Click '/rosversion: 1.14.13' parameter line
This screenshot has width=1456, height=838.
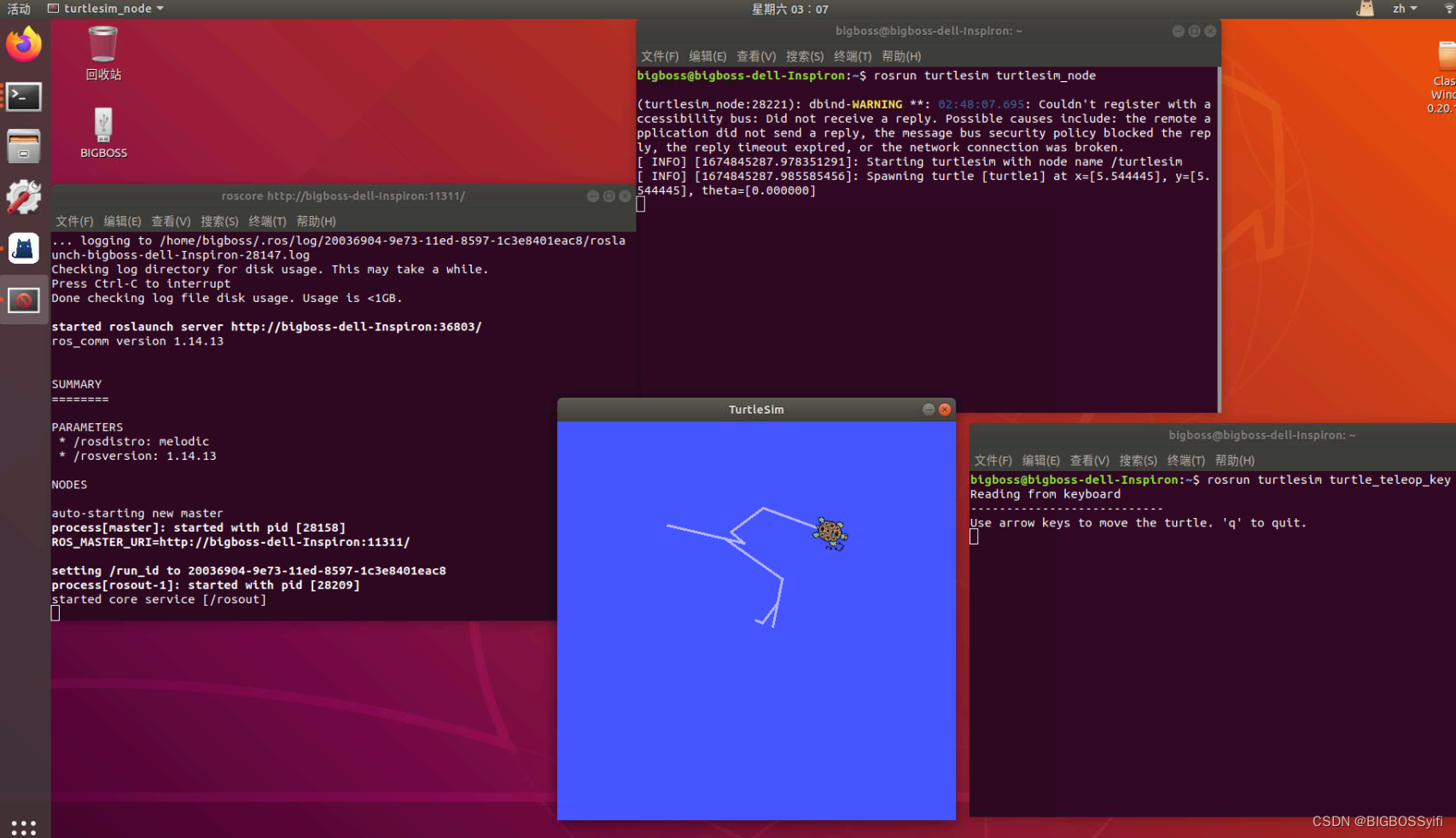click(137, 457)
